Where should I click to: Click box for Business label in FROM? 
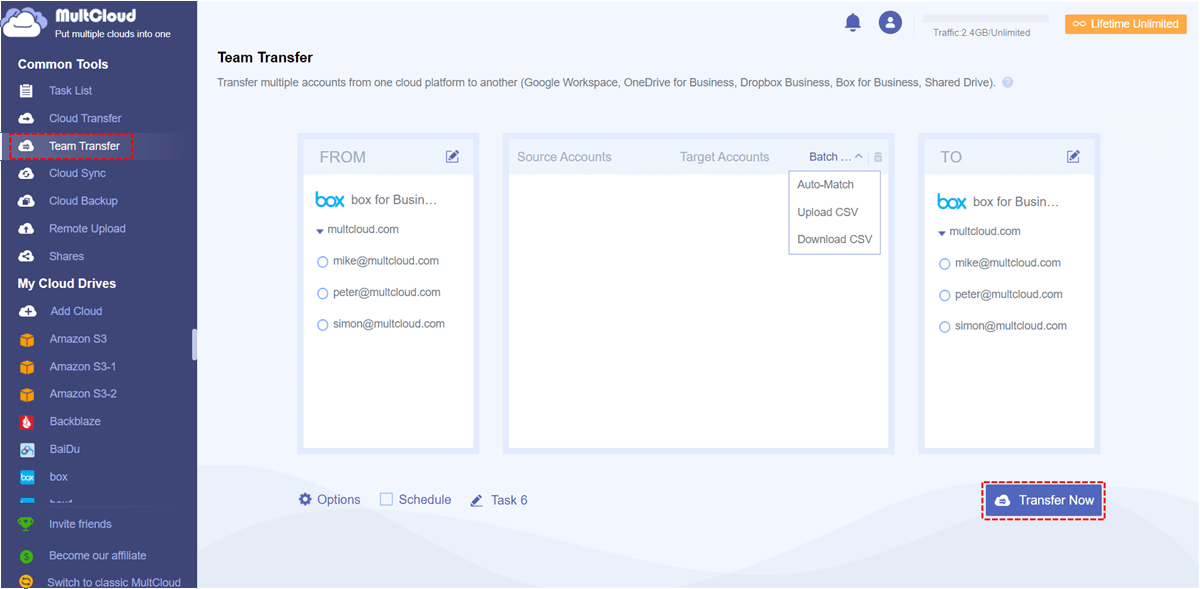394,200
